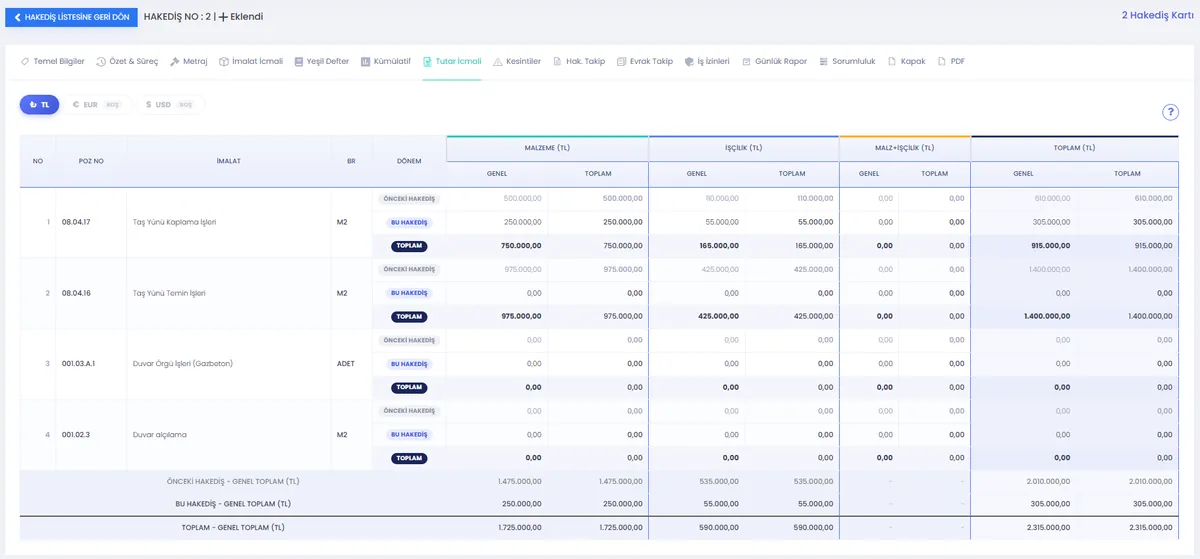The width and height of the screenshot is (1200, 559).
Task: Click the Sorumluluk list icon
Action: [x=824, y=61]
